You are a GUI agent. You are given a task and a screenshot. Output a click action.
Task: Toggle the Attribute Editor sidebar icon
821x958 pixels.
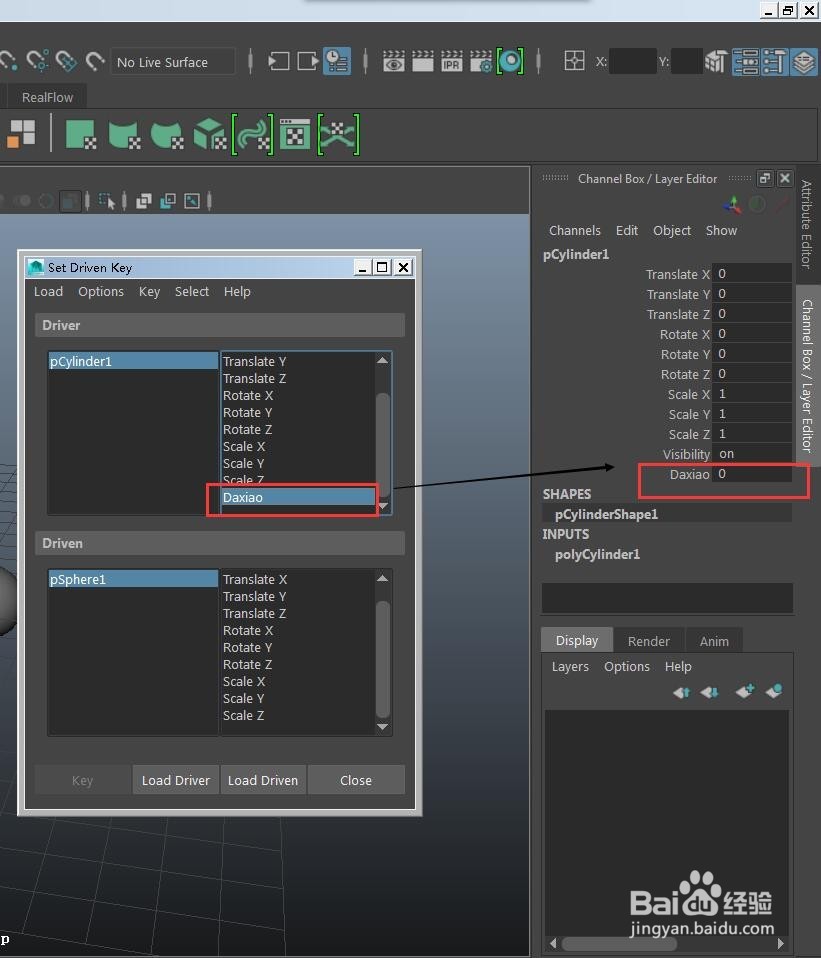(745, 61)
